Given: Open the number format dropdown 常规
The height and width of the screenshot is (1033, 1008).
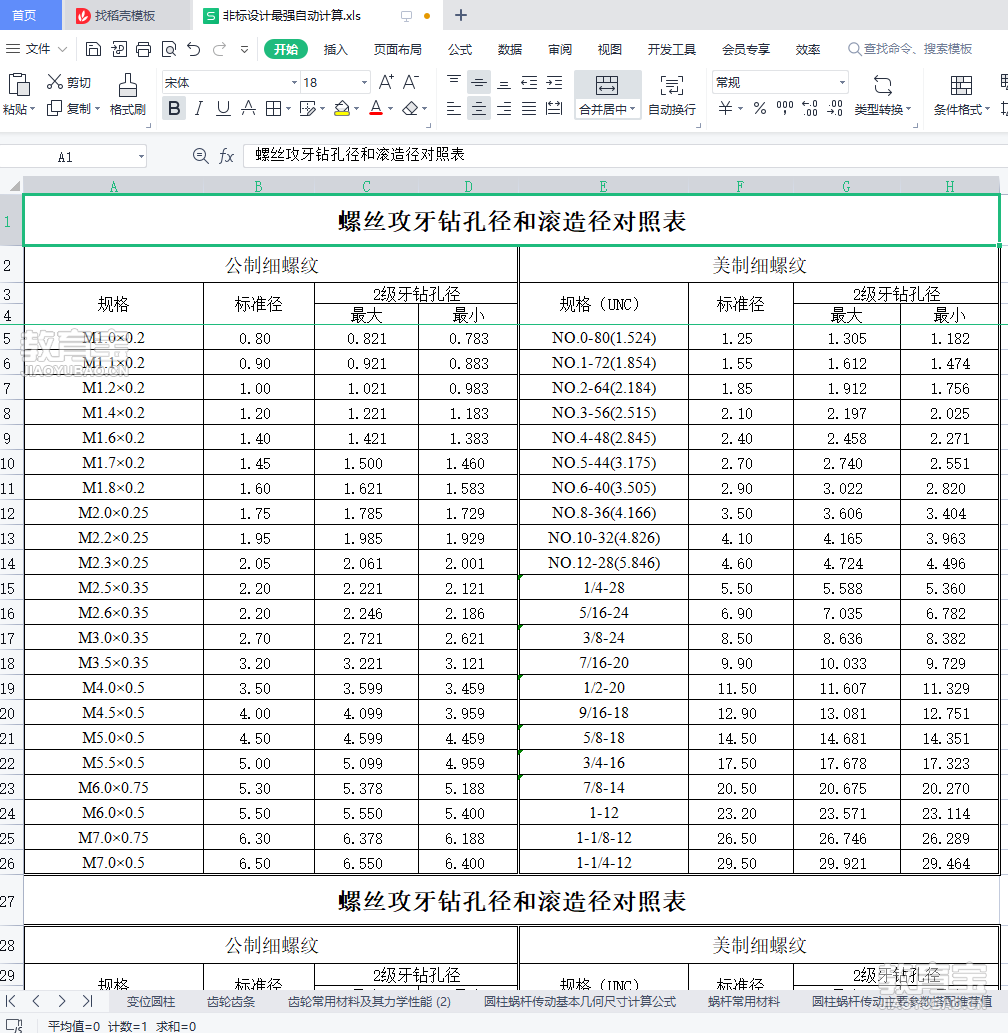Looking at the screenshot, I should click(780, 82).
